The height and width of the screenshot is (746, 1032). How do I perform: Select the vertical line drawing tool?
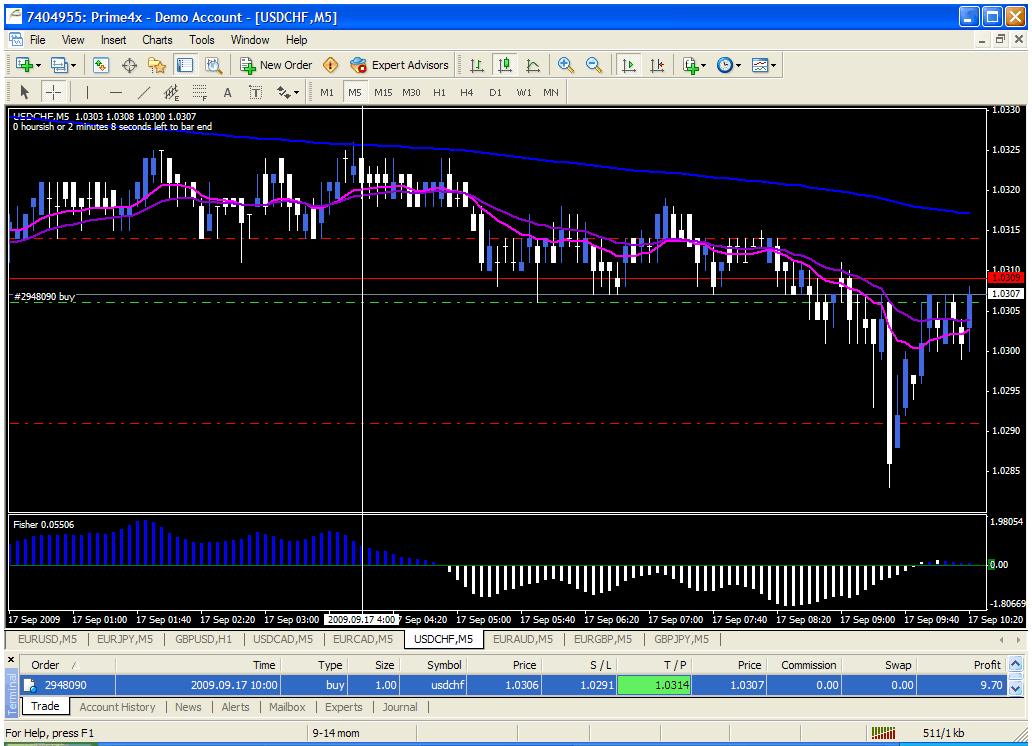pyautogui.click(x=87, y=93)
